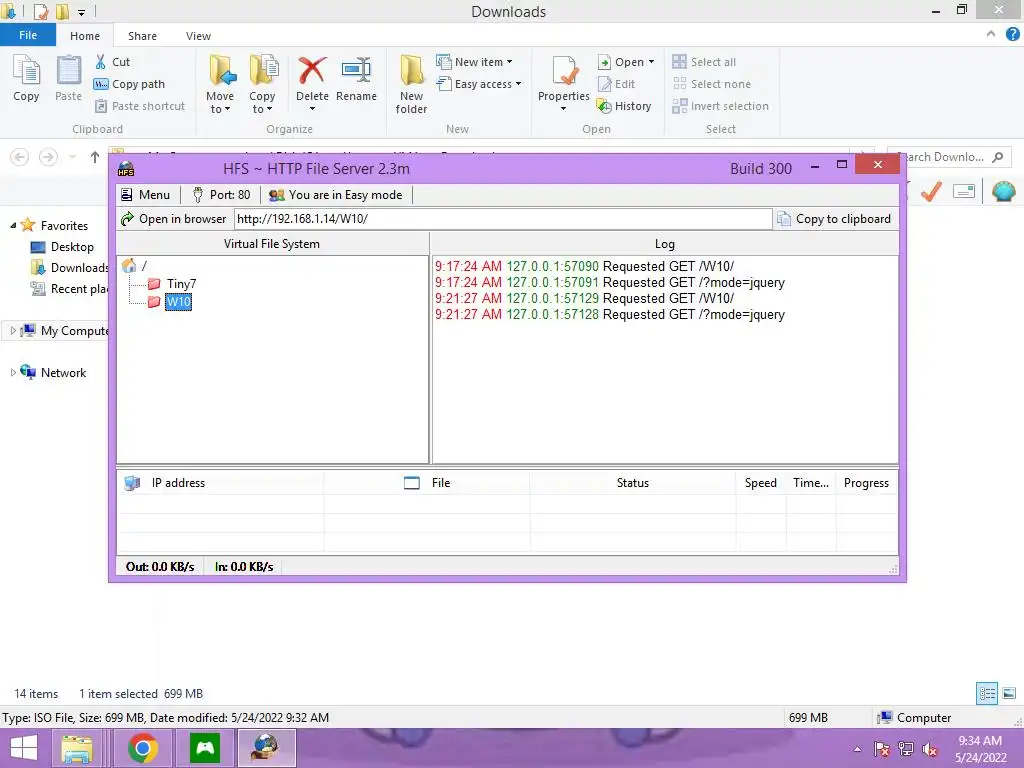
Task: Select the root home folder in Virtual File System
Action: (130, 265)
